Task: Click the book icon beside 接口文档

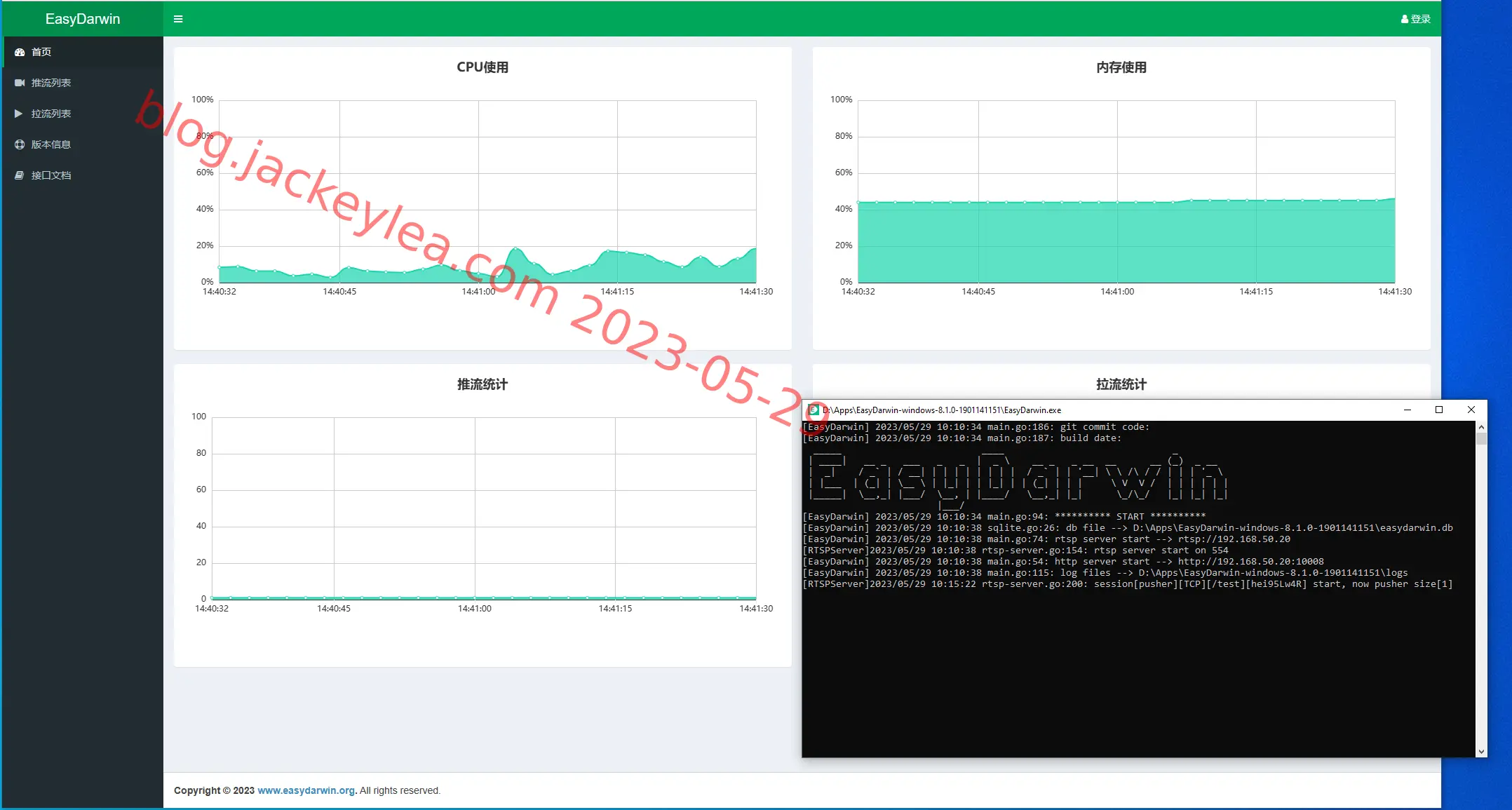Action: tap(20, 175)
